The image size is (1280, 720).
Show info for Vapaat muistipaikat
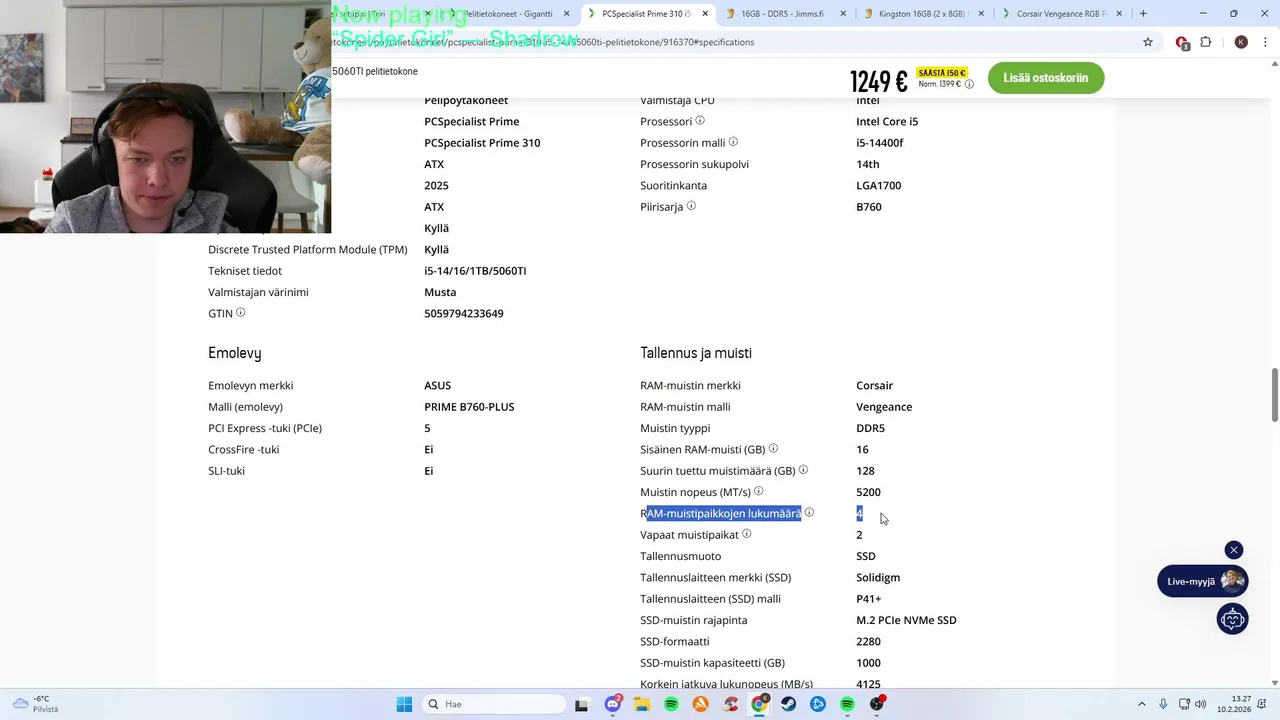[747, 534]
